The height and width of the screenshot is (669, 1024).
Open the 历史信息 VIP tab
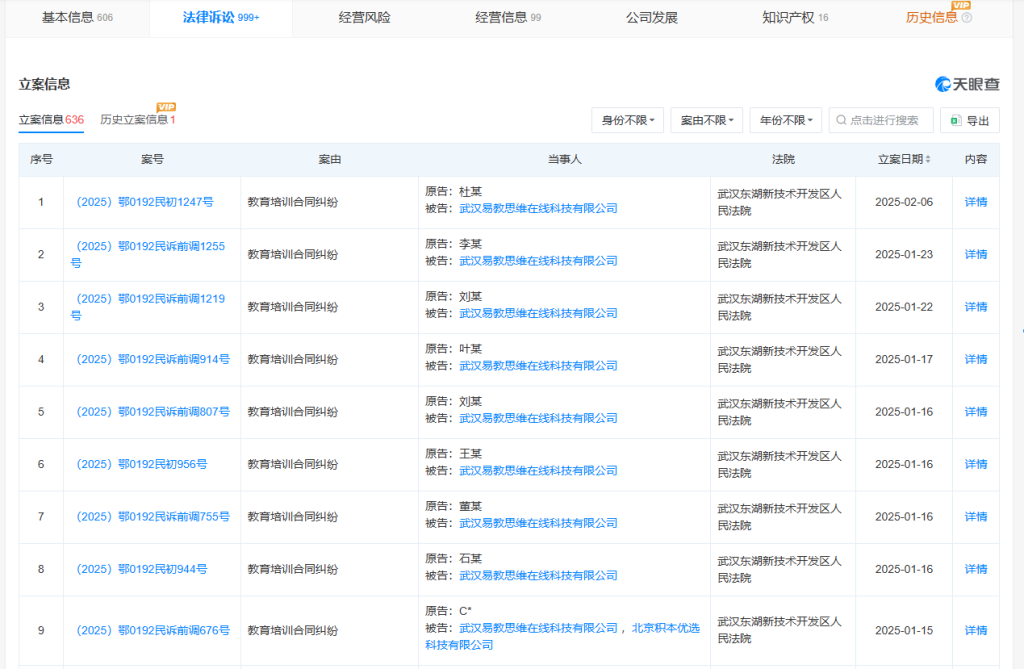[x=931, y=18]
